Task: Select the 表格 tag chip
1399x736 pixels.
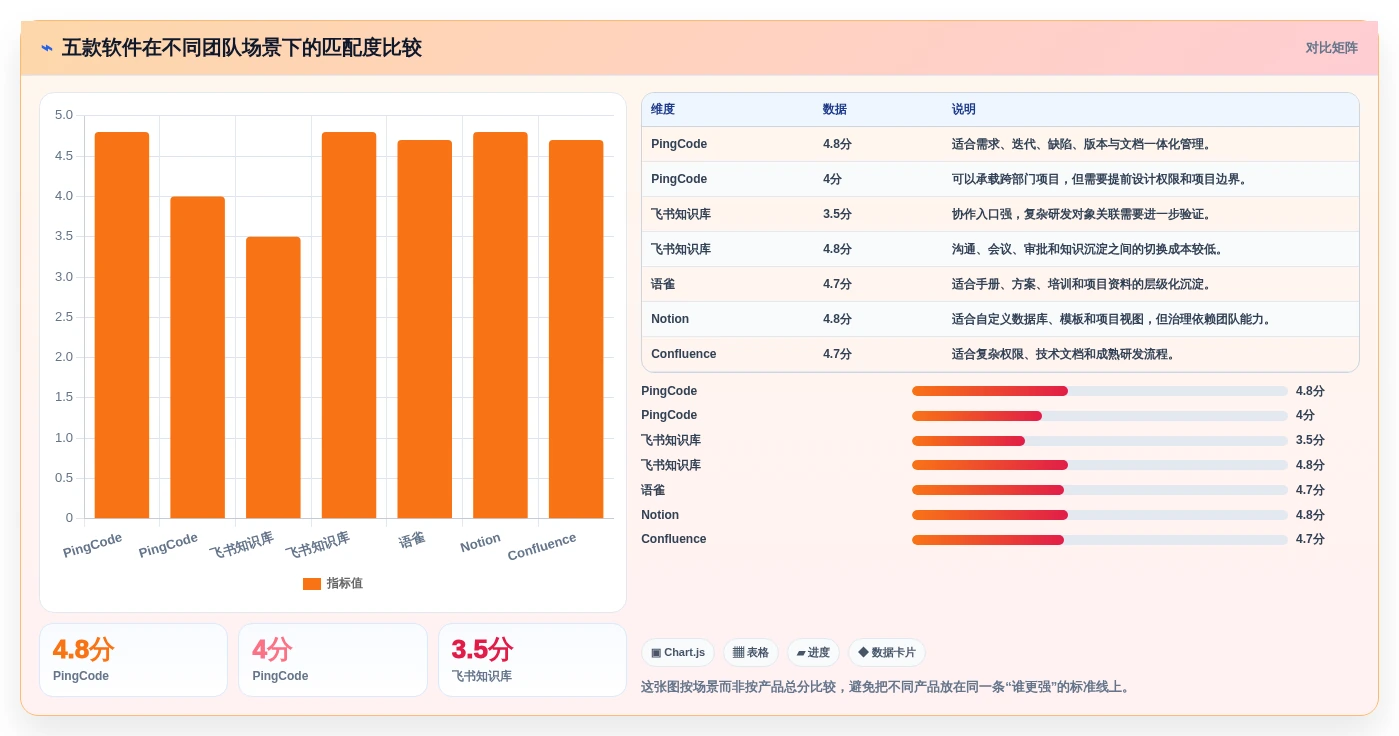Action: click(x=751, y=653)
